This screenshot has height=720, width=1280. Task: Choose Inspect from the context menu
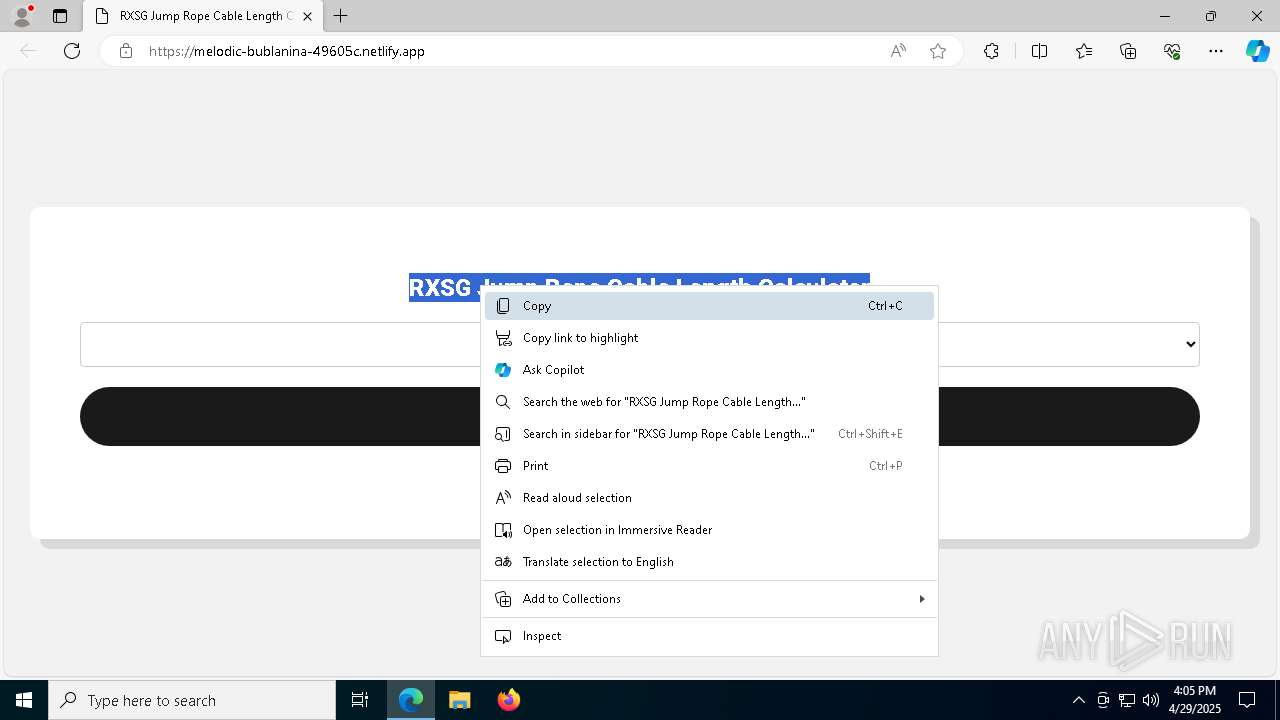click(x=709, y=636)
